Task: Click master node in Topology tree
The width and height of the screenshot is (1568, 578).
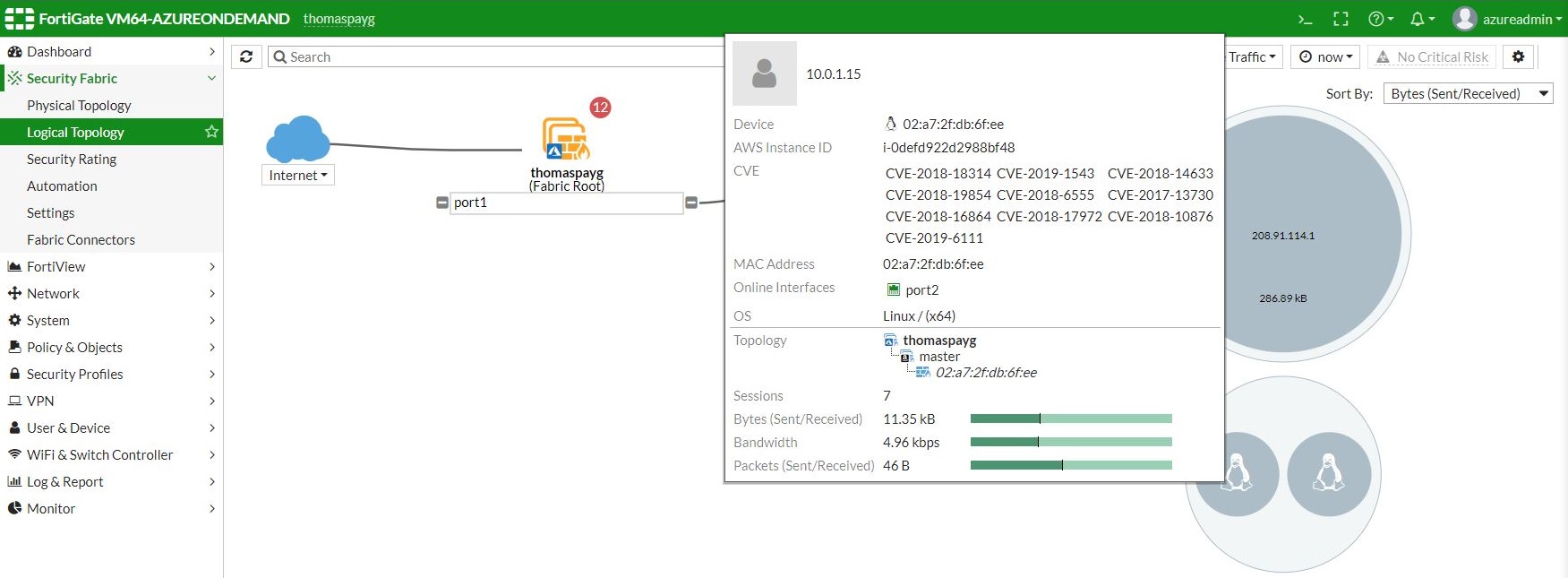Action: click(938, 356)
